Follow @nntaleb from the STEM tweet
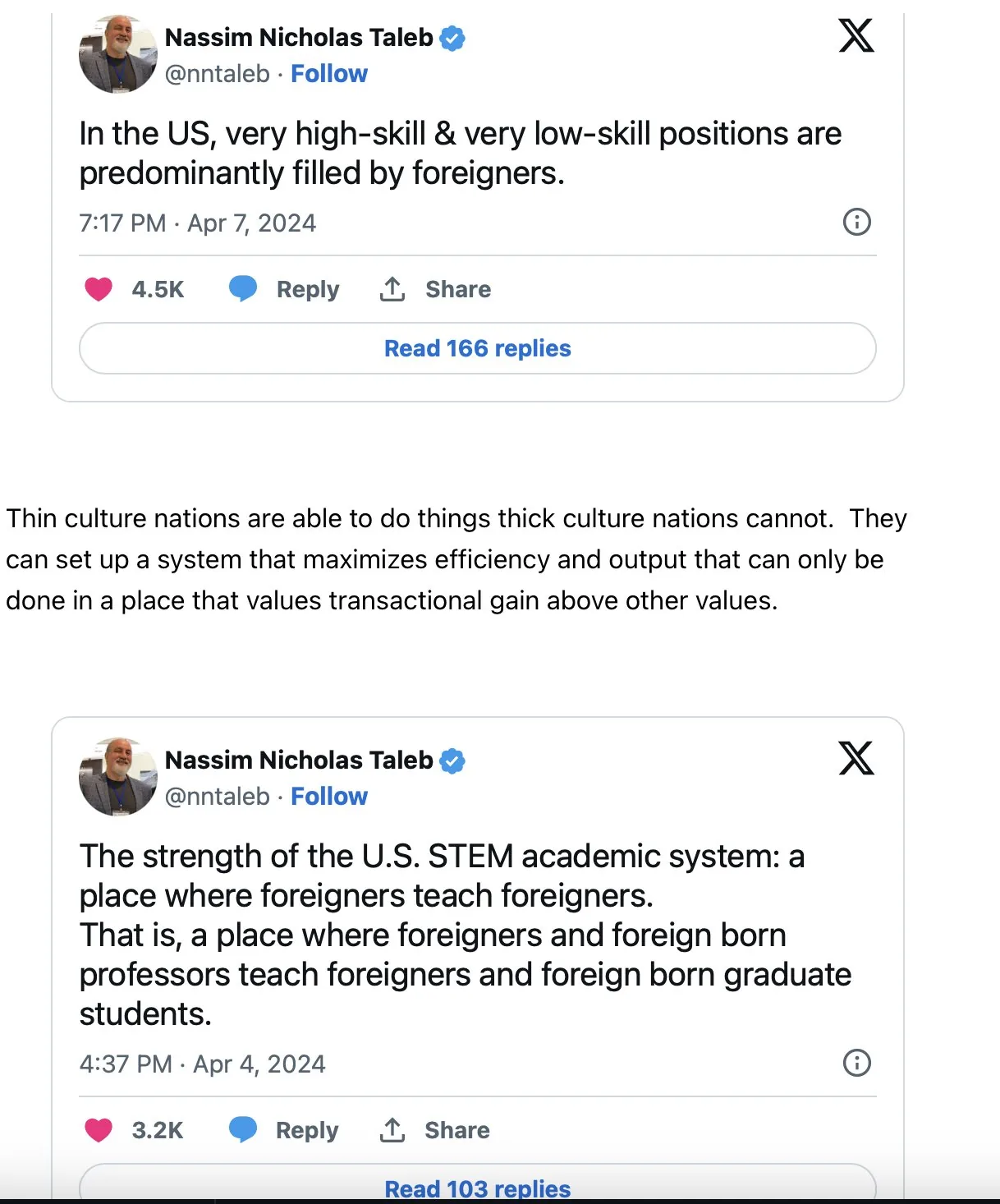 pos(329,797)
